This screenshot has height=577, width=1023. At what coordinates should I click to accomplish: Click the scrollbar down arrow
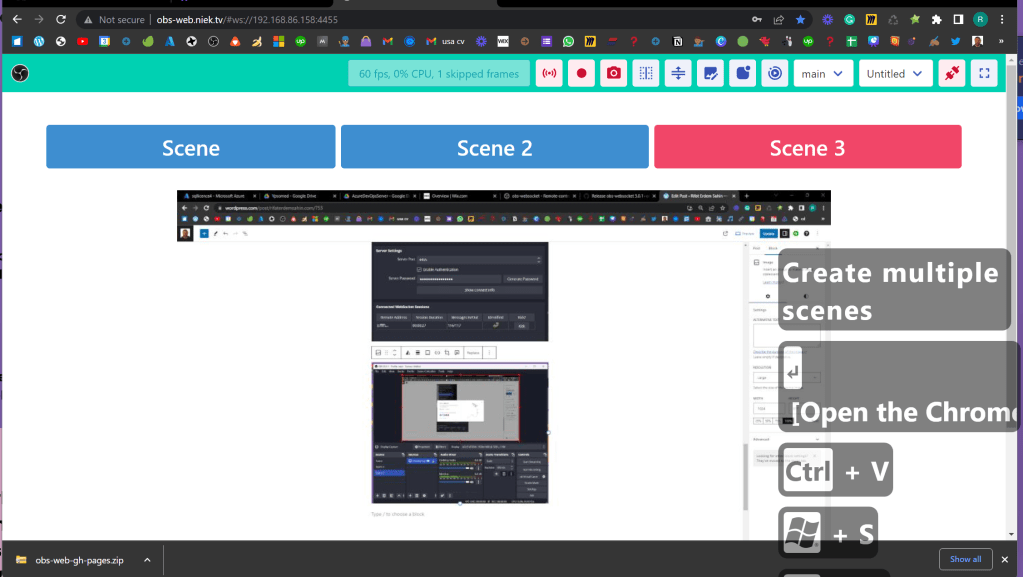click(x=1012, y=535)
